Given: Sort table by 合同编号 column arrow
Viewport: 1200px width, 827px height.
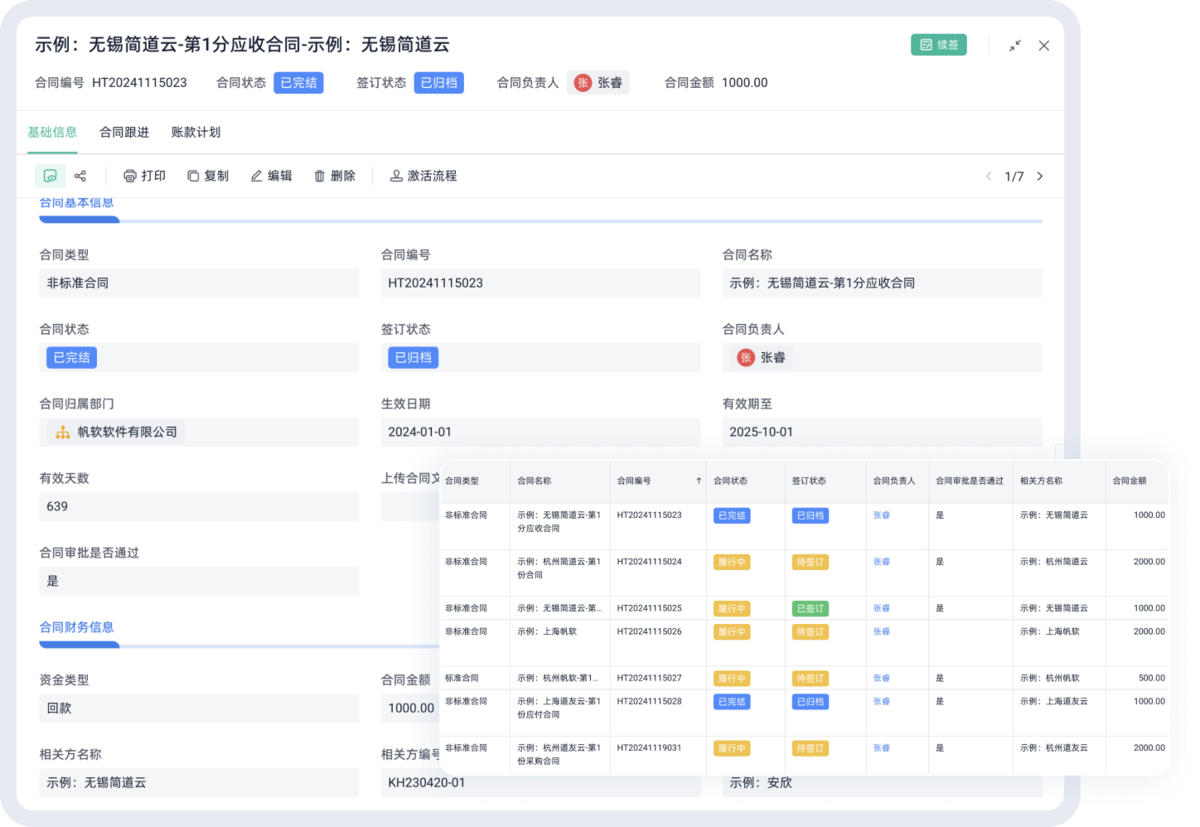Looking at the screenshot, I should 698,481.
